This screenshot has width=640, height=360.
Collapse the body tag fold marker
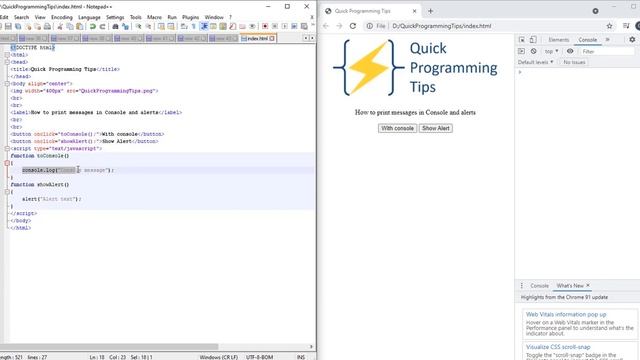pyautogui.click(x=7, y=84)
